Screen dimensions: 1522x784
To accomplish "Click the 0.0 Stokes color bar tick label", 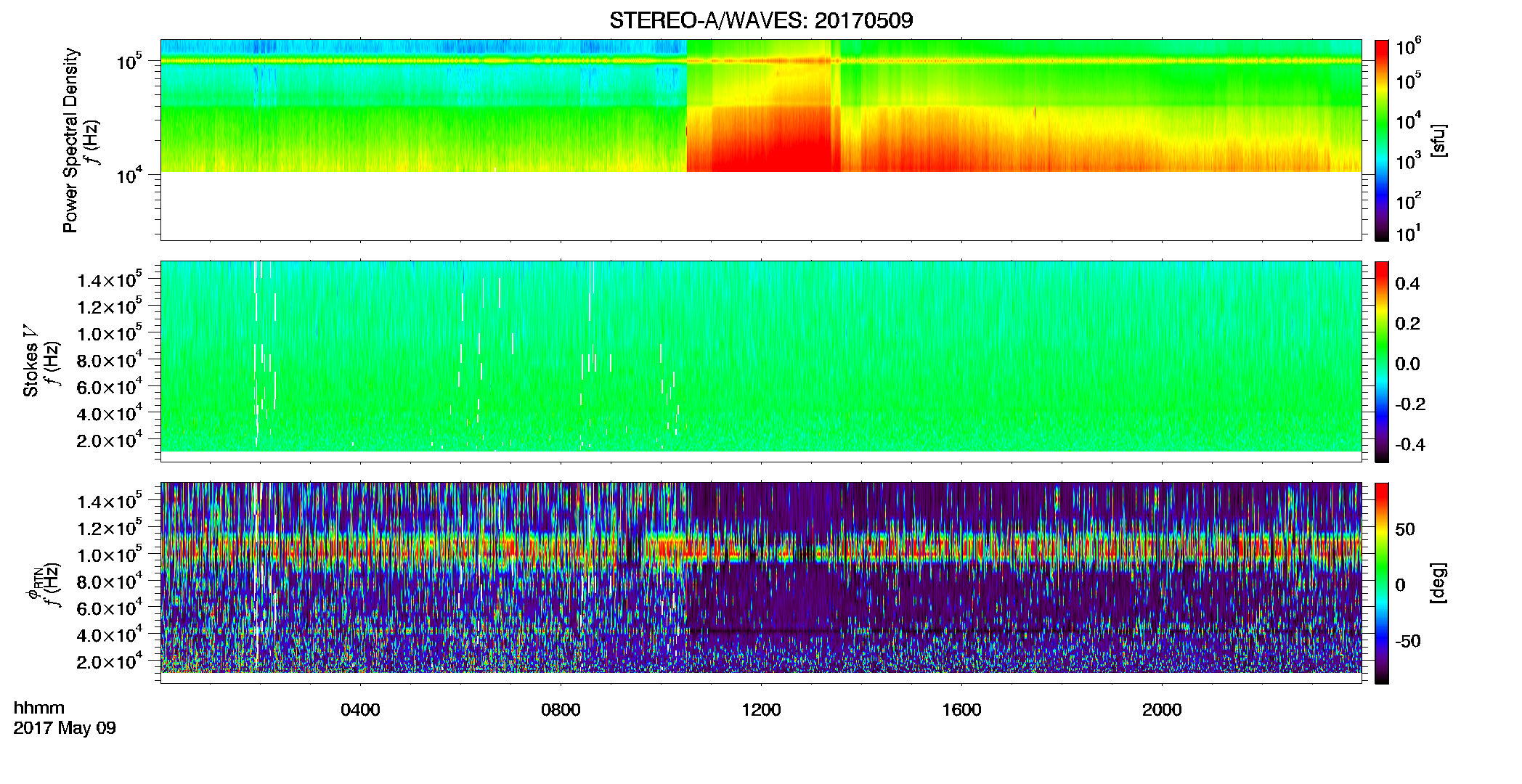I will click(x=1407, y=364).
